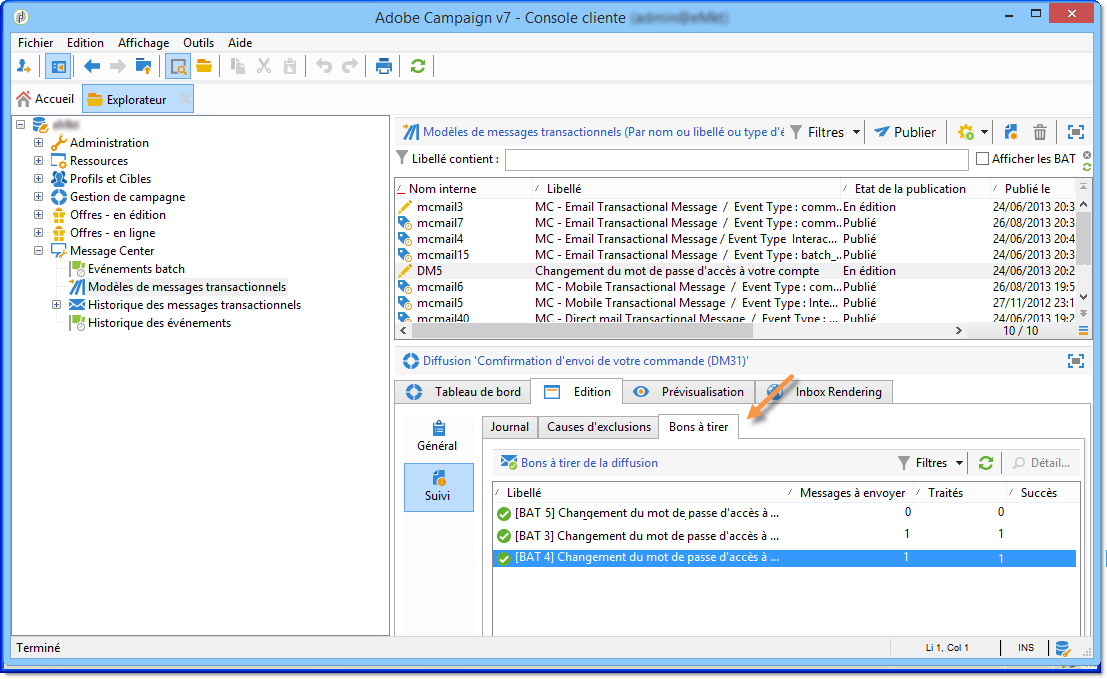Switch to the Accueil tab
The height and width of the screenshot is (679, 1107).
[47, 99]
